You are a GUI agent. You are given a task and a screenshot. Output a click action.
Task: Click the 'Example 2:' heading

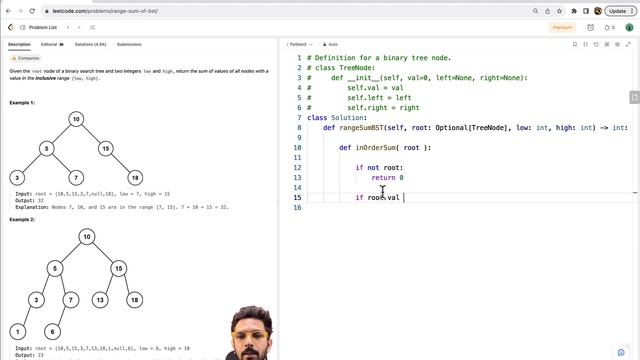click(22, 220)
